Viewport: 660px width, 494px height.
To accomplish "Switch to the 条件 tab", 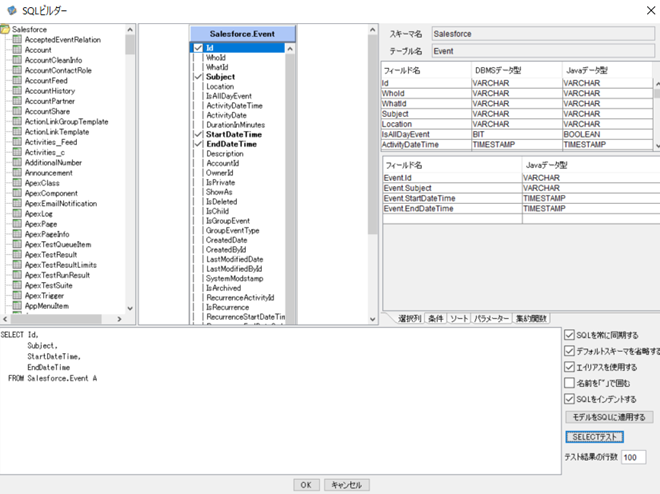I will [436, 319].
